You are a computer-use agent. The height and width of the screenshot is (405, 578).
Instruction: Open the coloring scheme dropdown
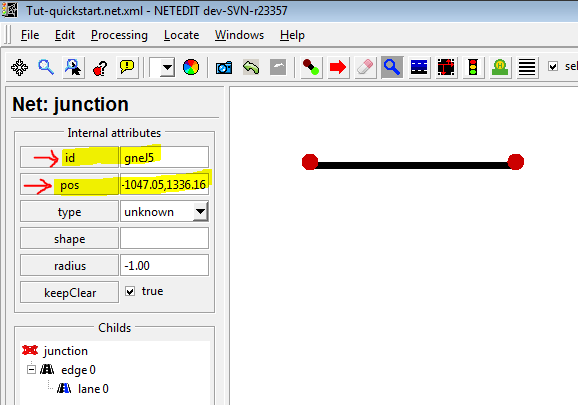pos(162,67)
